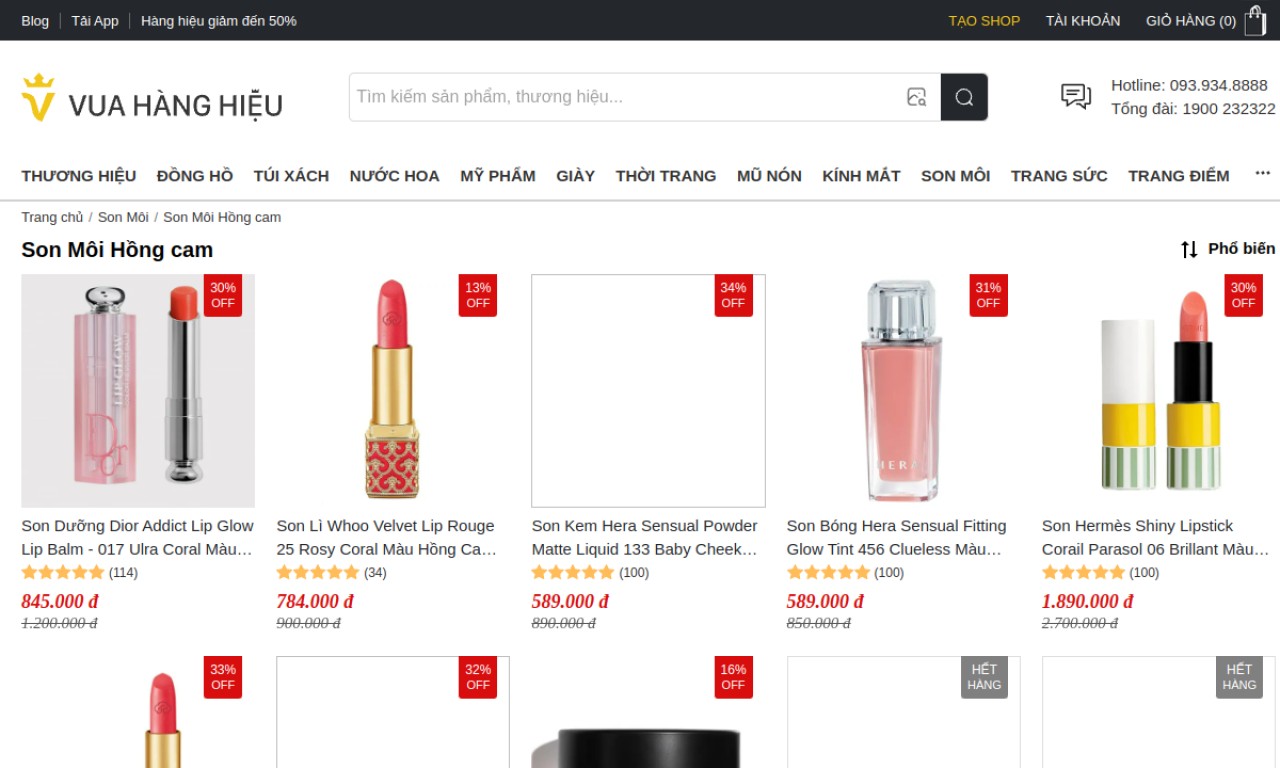Click star rating of Hermès Shiny Lipstick

[x=1083, y=573]
